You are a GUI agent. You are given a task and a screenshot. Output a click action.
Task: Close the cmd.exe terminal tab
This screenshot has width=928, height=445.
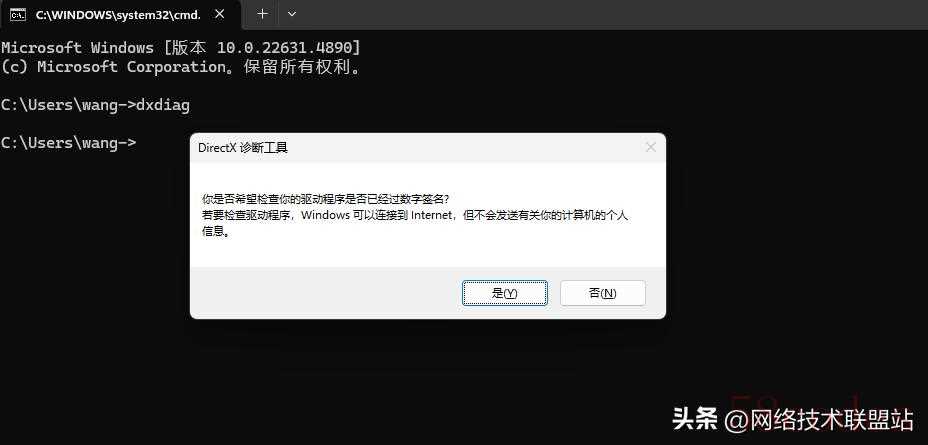(x=219, y=14)
